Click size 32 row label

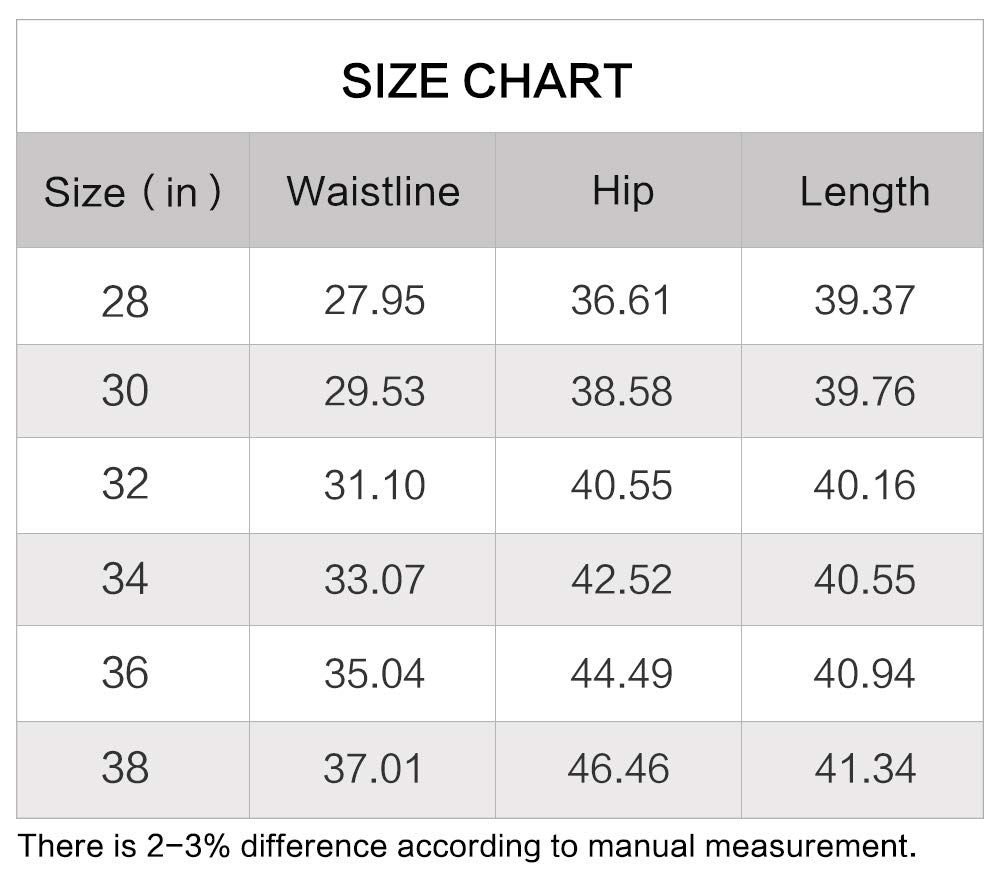click(x=125, y=484)
